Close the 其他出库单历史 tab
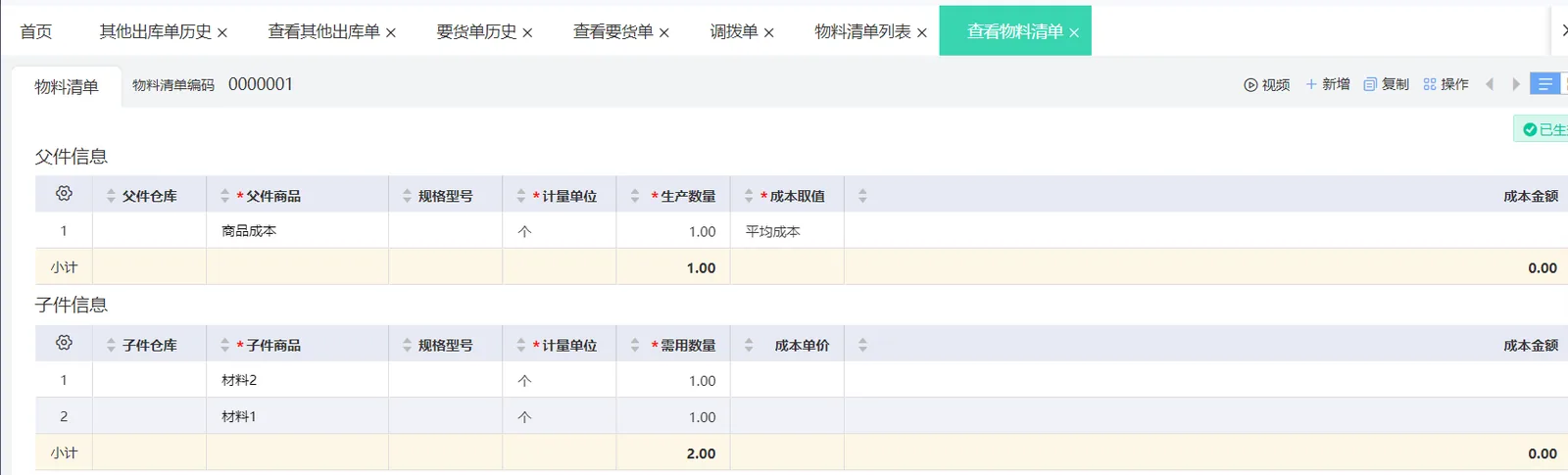Image resolution: width=1568 pixels, height=475 pixels. tap(222, 33)
